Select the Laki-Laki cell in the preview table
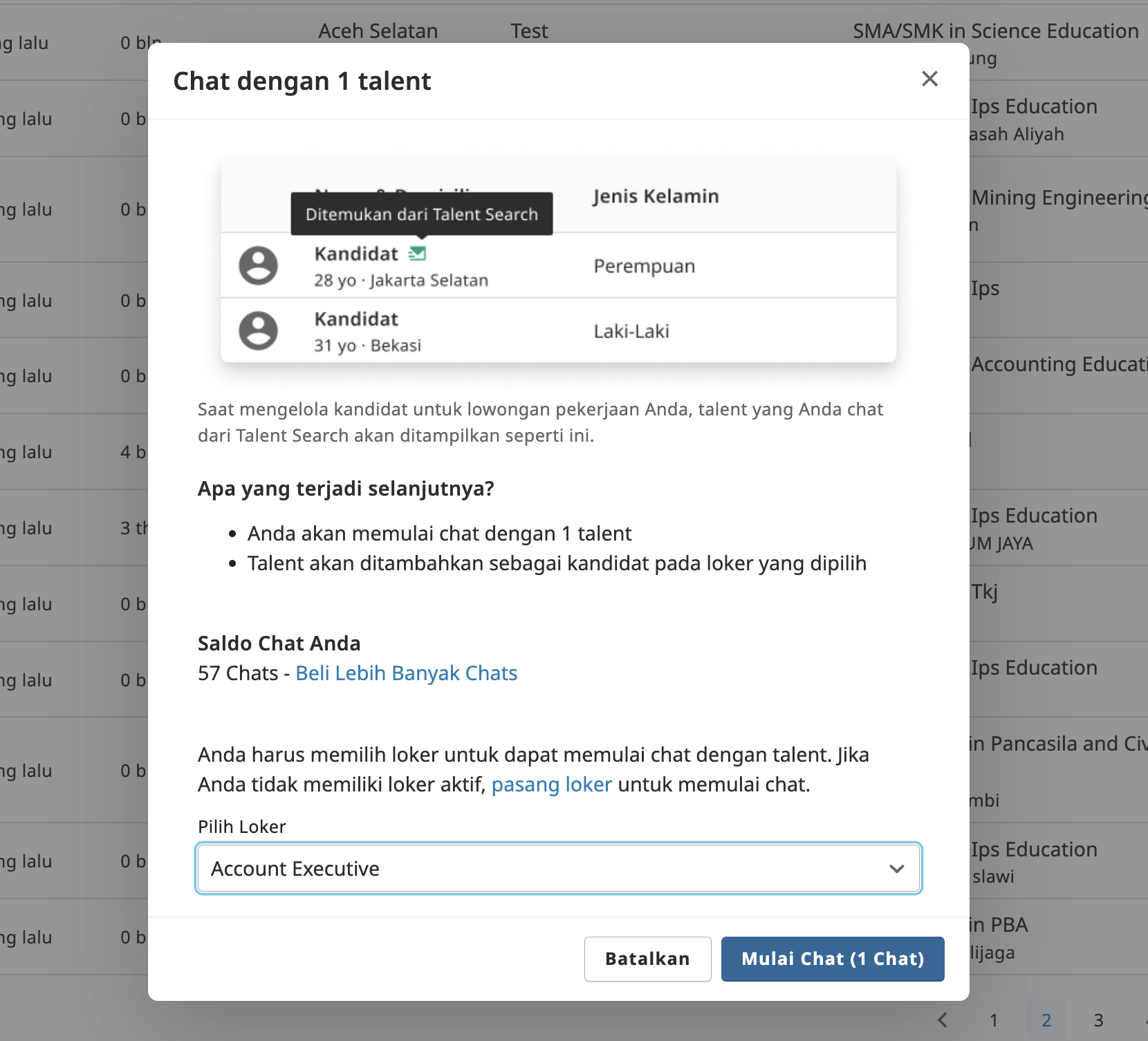 631,331
